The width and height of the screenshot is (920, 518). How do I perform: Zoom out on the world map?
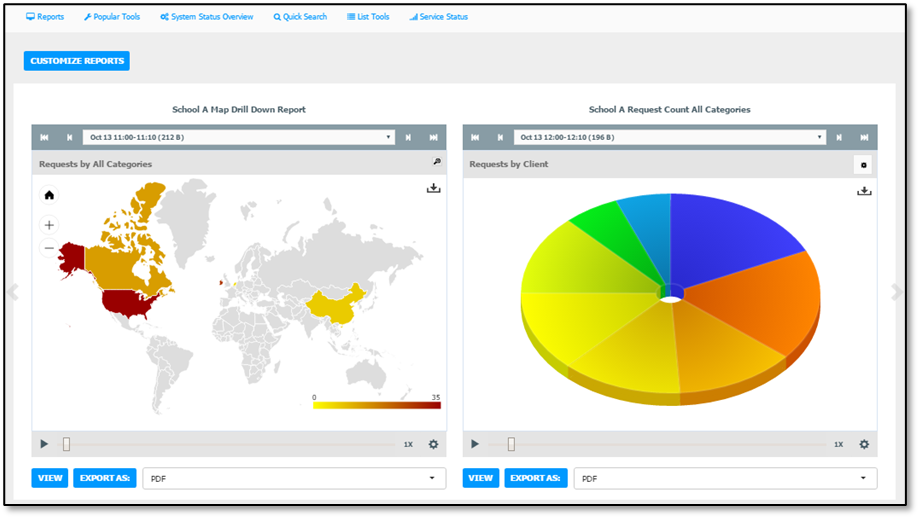(x=49, y=248)
